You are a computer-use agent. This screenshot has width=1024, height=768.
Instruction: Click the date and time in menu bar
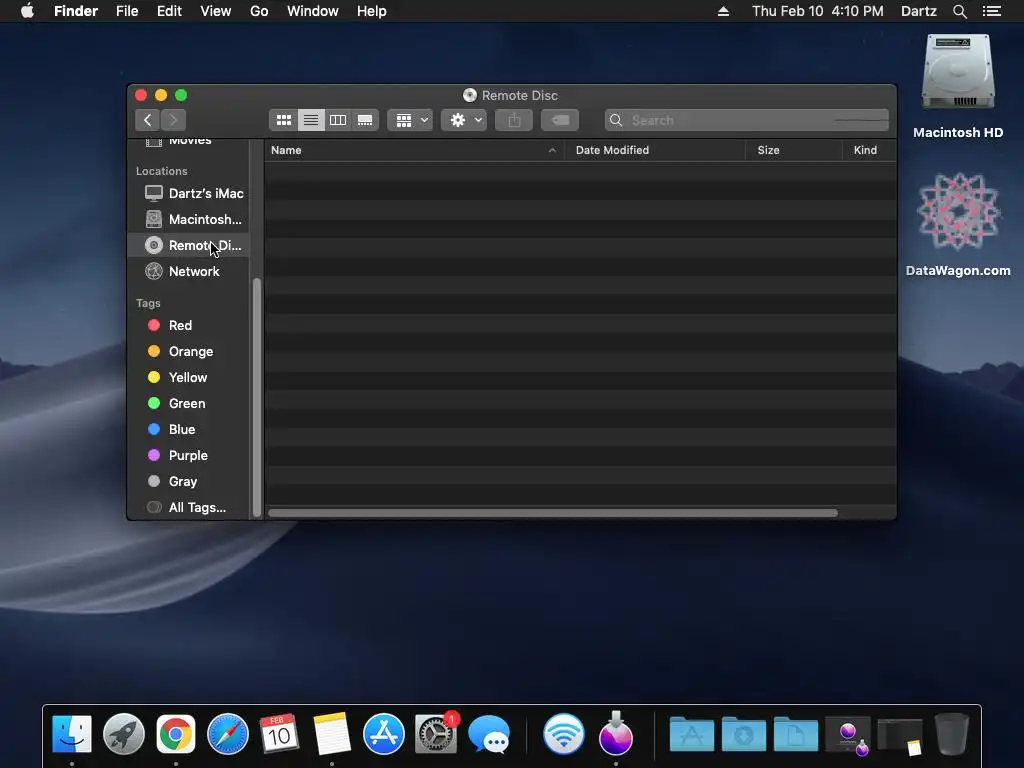[818, 11]
